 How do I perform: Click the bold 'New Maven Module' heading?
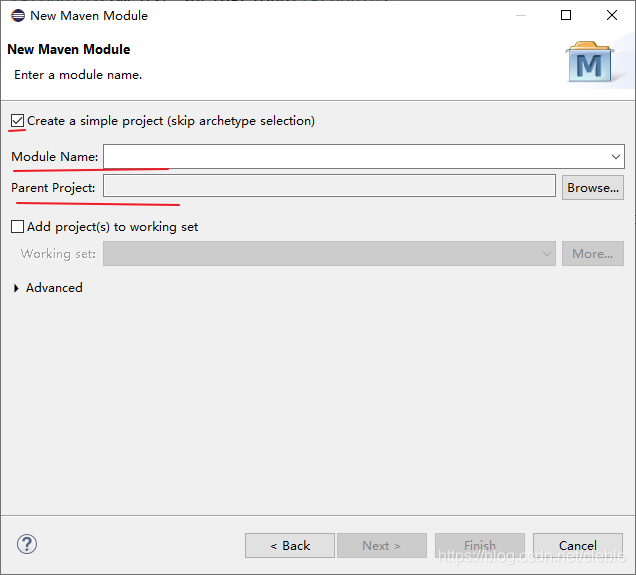(69, 49)
